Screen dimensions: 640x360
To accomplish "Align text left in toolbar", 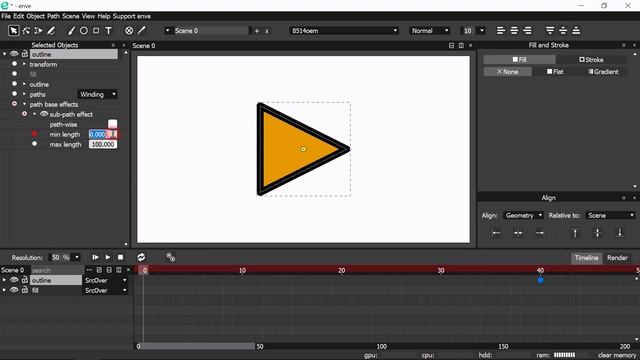I will 501,31.
